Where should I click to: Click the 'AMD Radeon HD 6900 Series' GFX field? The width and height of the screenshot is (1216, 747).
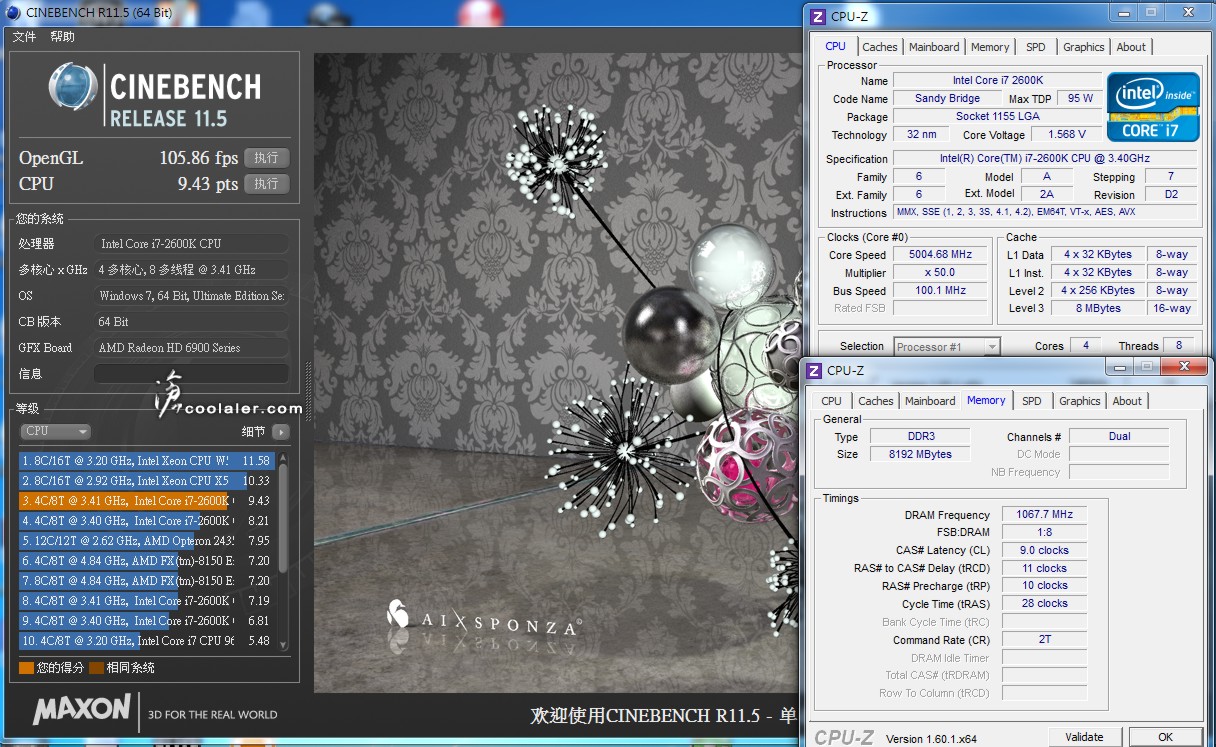[x=191, y=347]
